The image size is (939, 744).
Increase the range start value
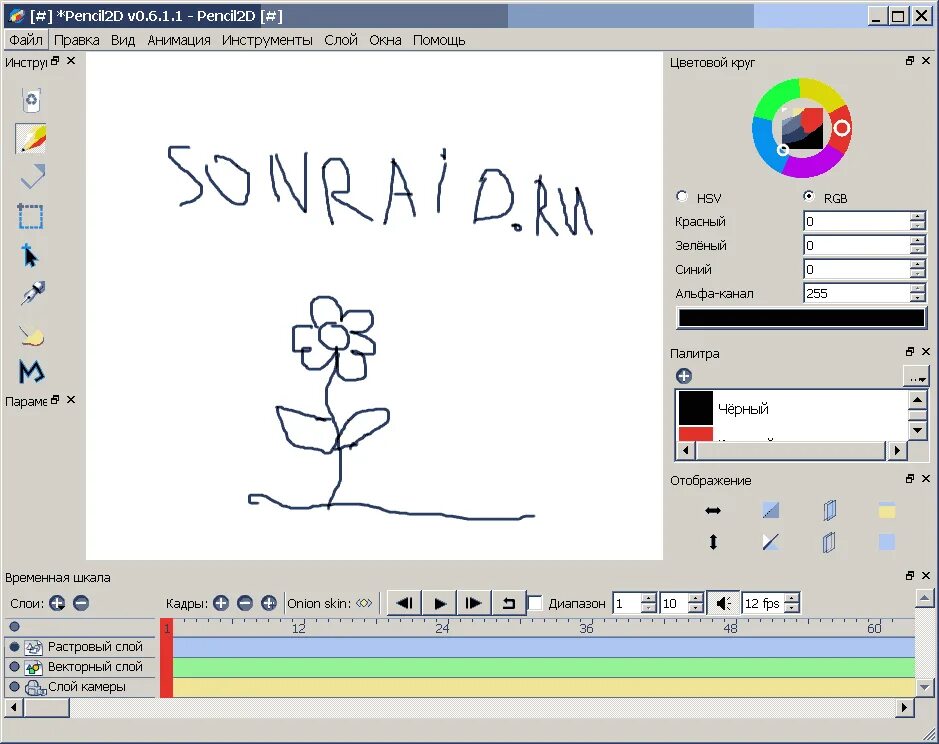[x=649, y=598]
